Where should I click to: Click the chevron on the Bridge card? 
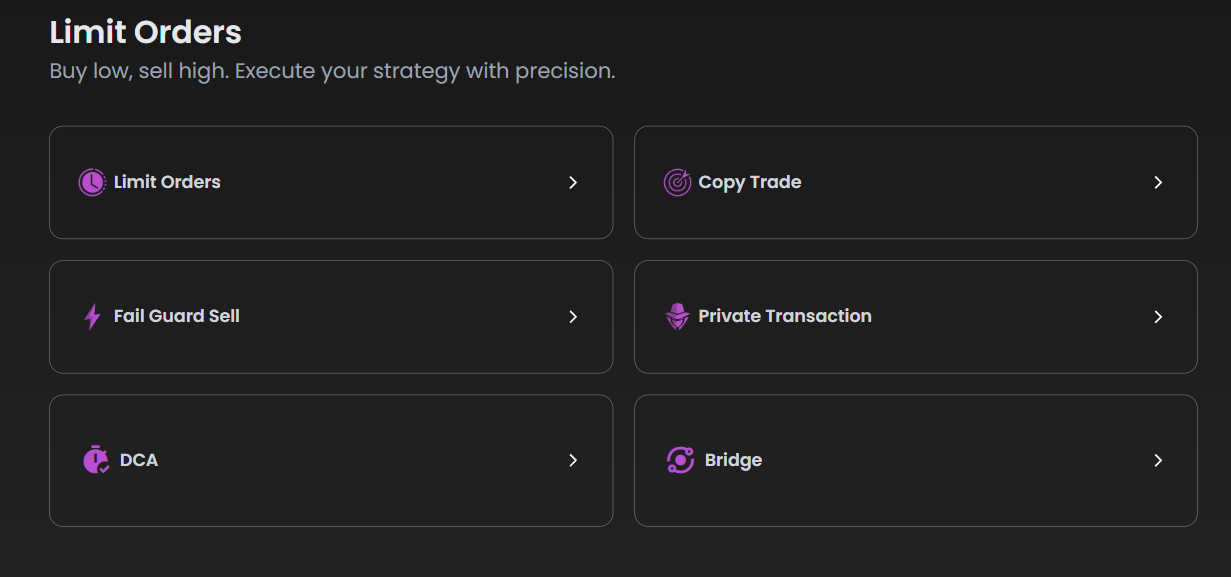click(1158, 461)
